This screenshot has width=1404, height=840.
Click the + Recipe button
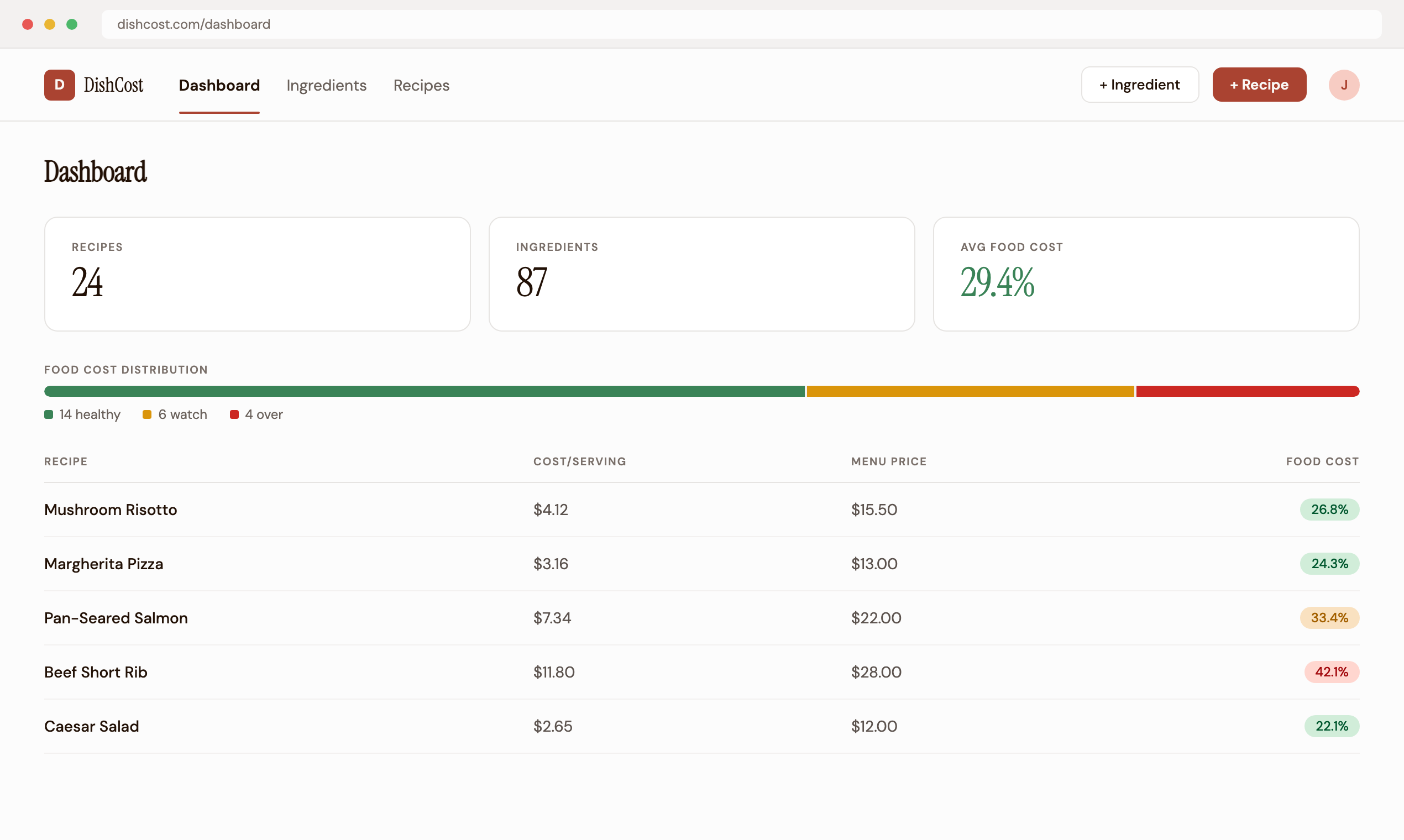(x=1259, y=85)
